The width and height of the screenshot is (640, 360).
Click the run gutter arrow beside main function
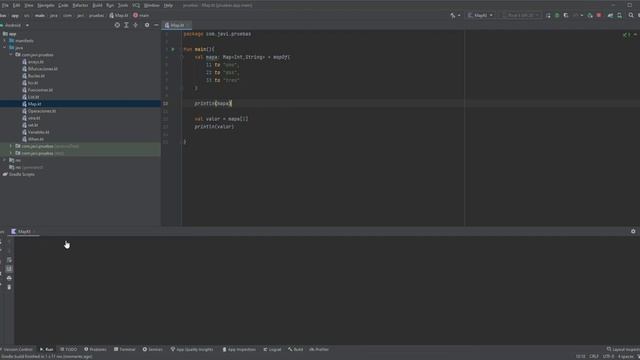tap(173, 49)
